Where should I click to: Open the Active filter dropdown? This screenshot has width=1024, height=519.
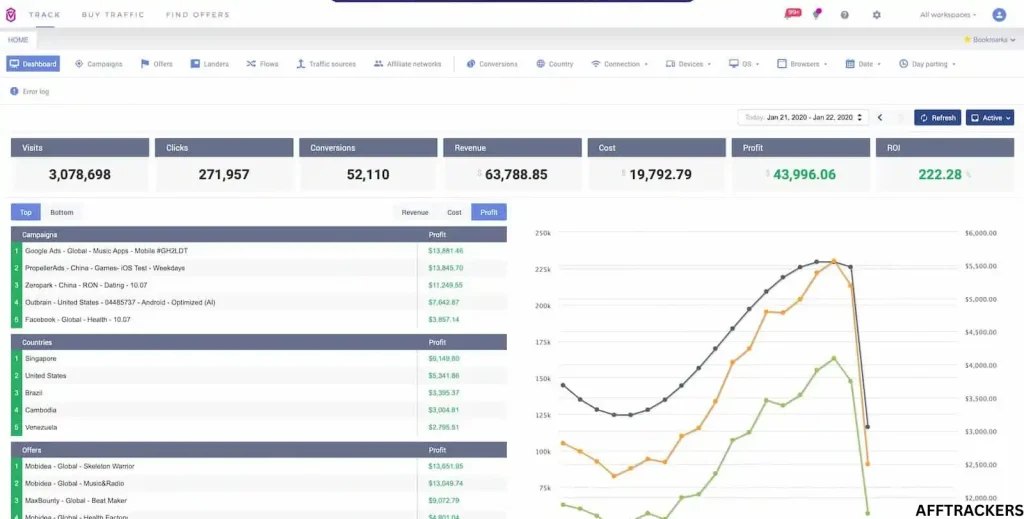point(990,118)
